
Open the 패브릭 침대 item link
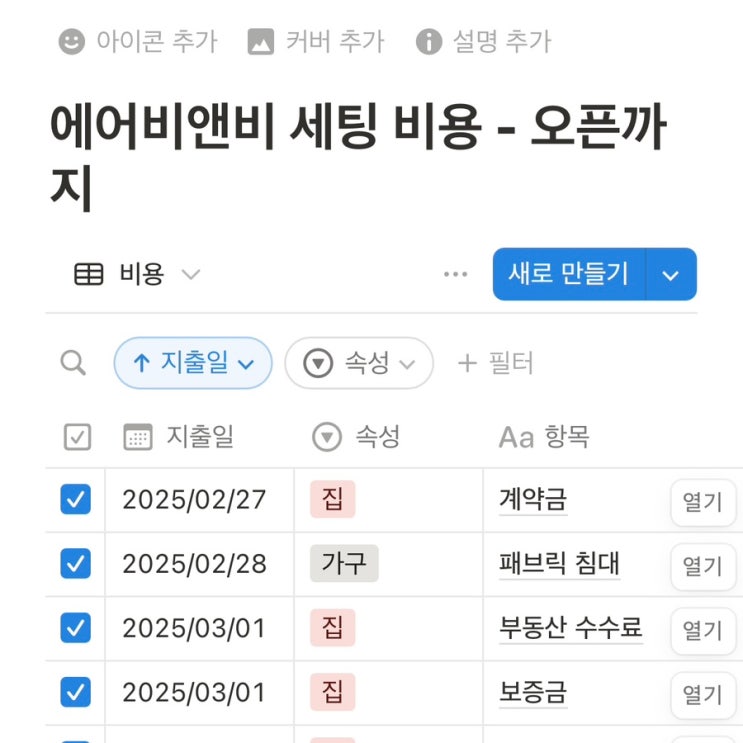tap(559, 563)
